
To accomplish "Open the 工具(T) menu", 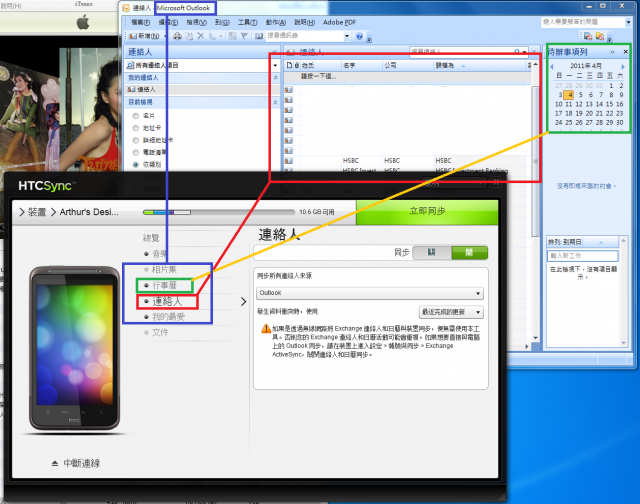I will coord(247,22).
